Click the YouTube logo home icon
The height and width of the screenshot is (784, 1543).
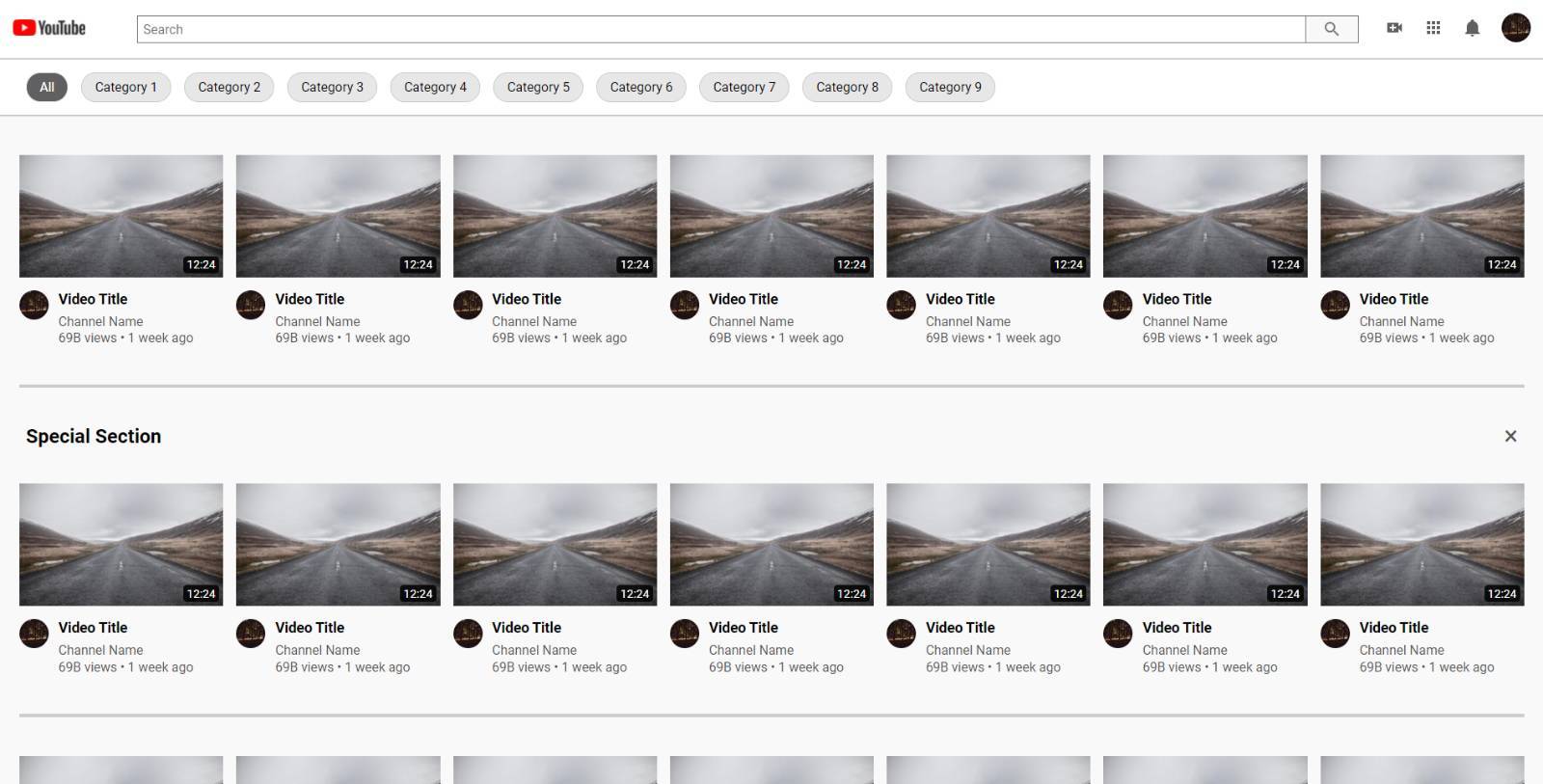pyautogui.click(x=49, y=28)
